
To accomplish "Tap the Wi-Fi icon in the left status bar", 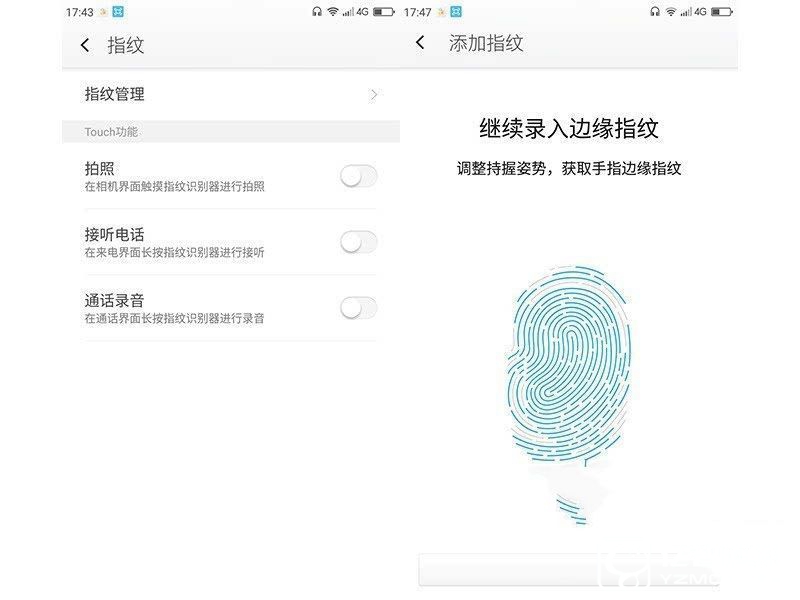I will click(x=333, y=12).
